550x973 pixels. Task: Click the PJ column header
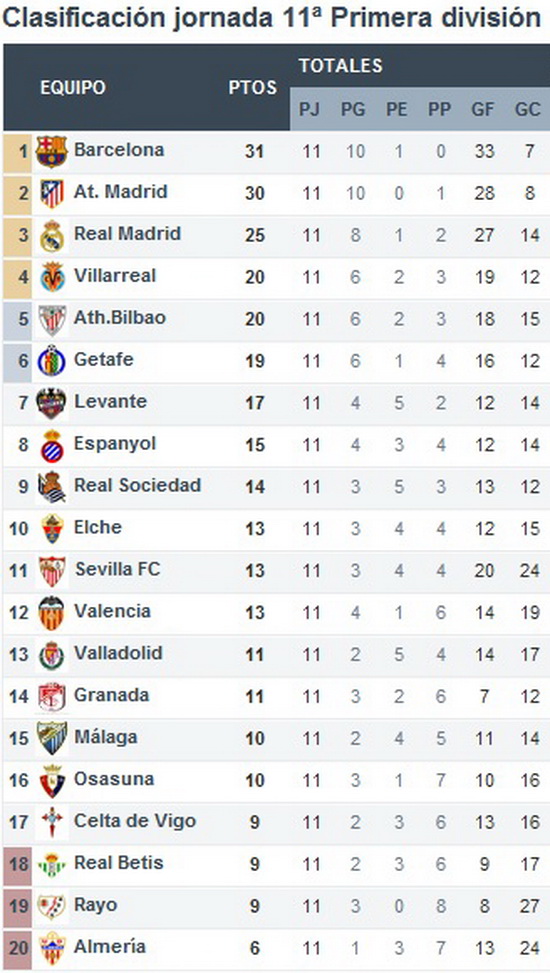tap(310, 110)
